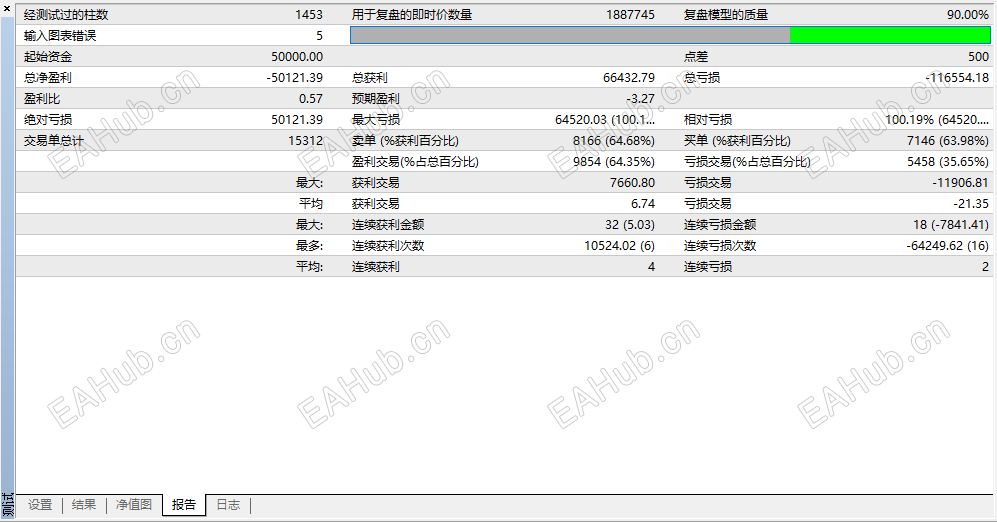Select the profit factor value 0.57
The image size is (997, 523).
[x=311, y=98]
